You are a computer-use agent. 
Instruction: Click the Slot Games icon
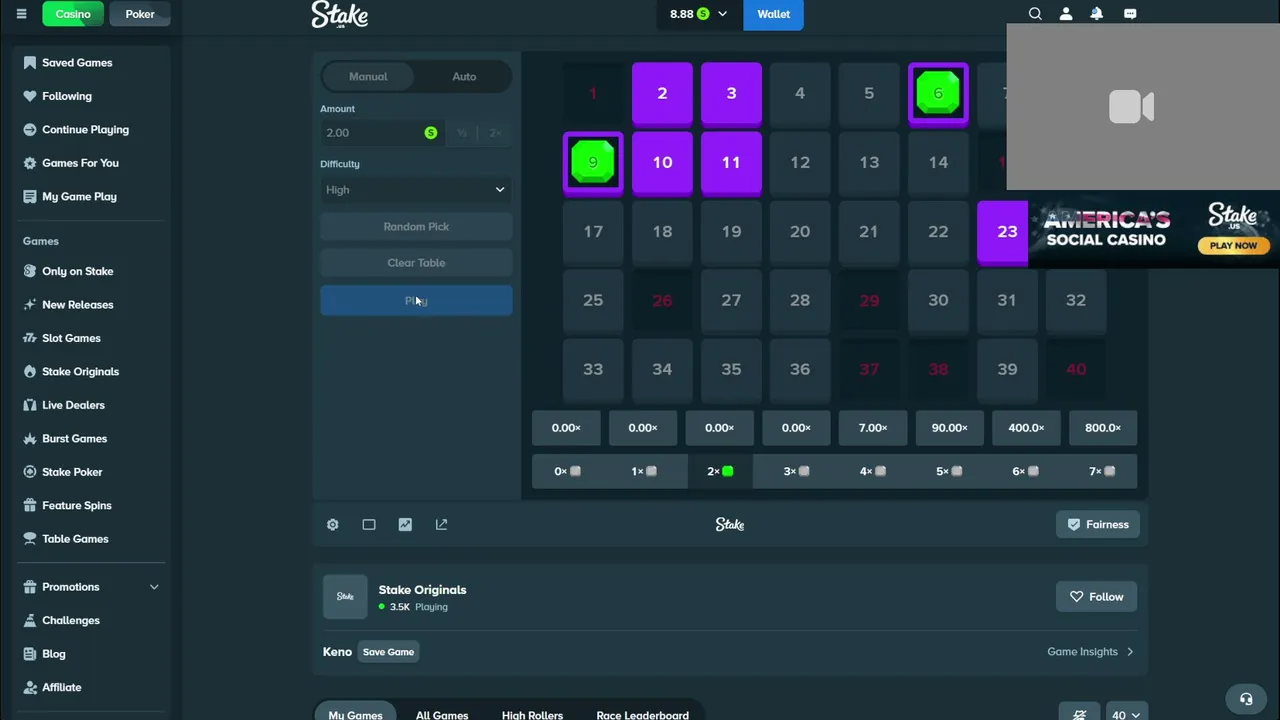pos(30,338)
